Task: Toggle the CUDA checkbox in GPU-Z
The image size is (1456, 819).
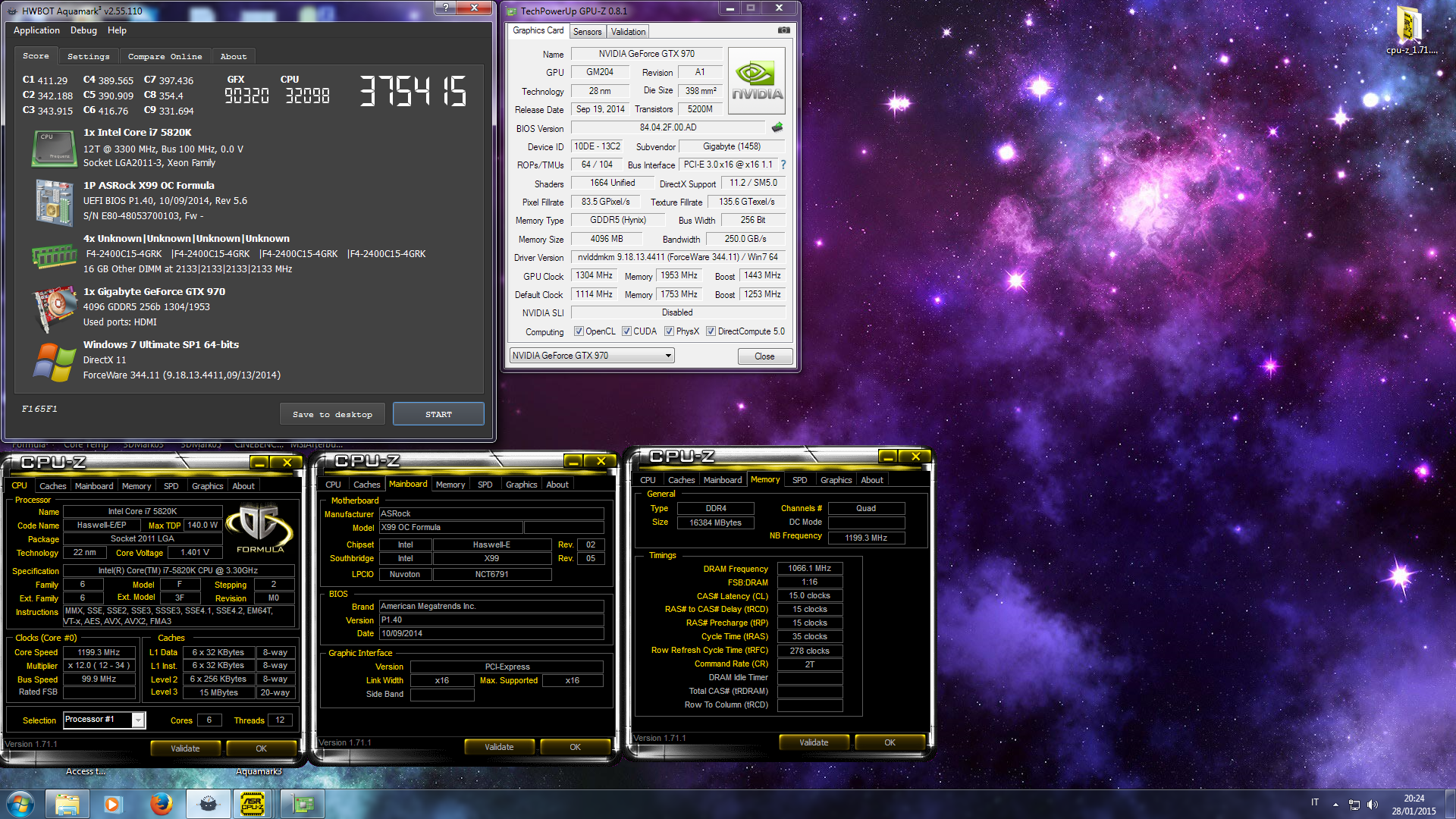Action: coord(626,331)
